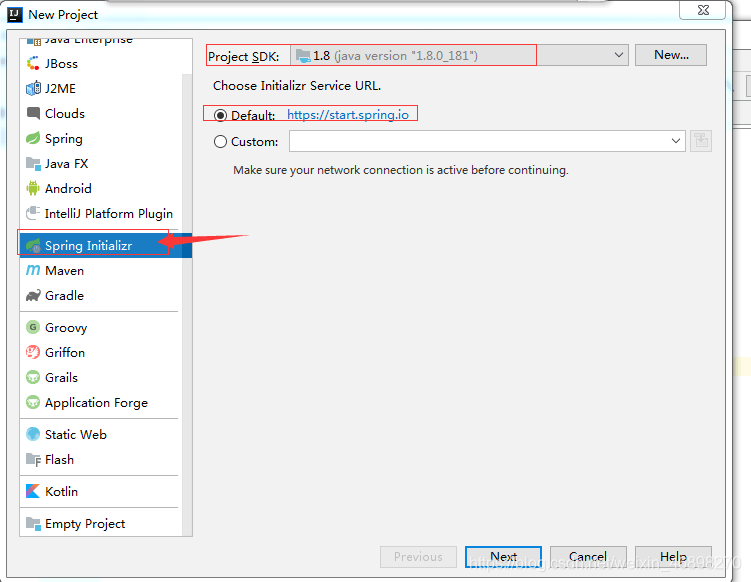Click the grayed-out icon beside the Custom URL field

(701, 141)
